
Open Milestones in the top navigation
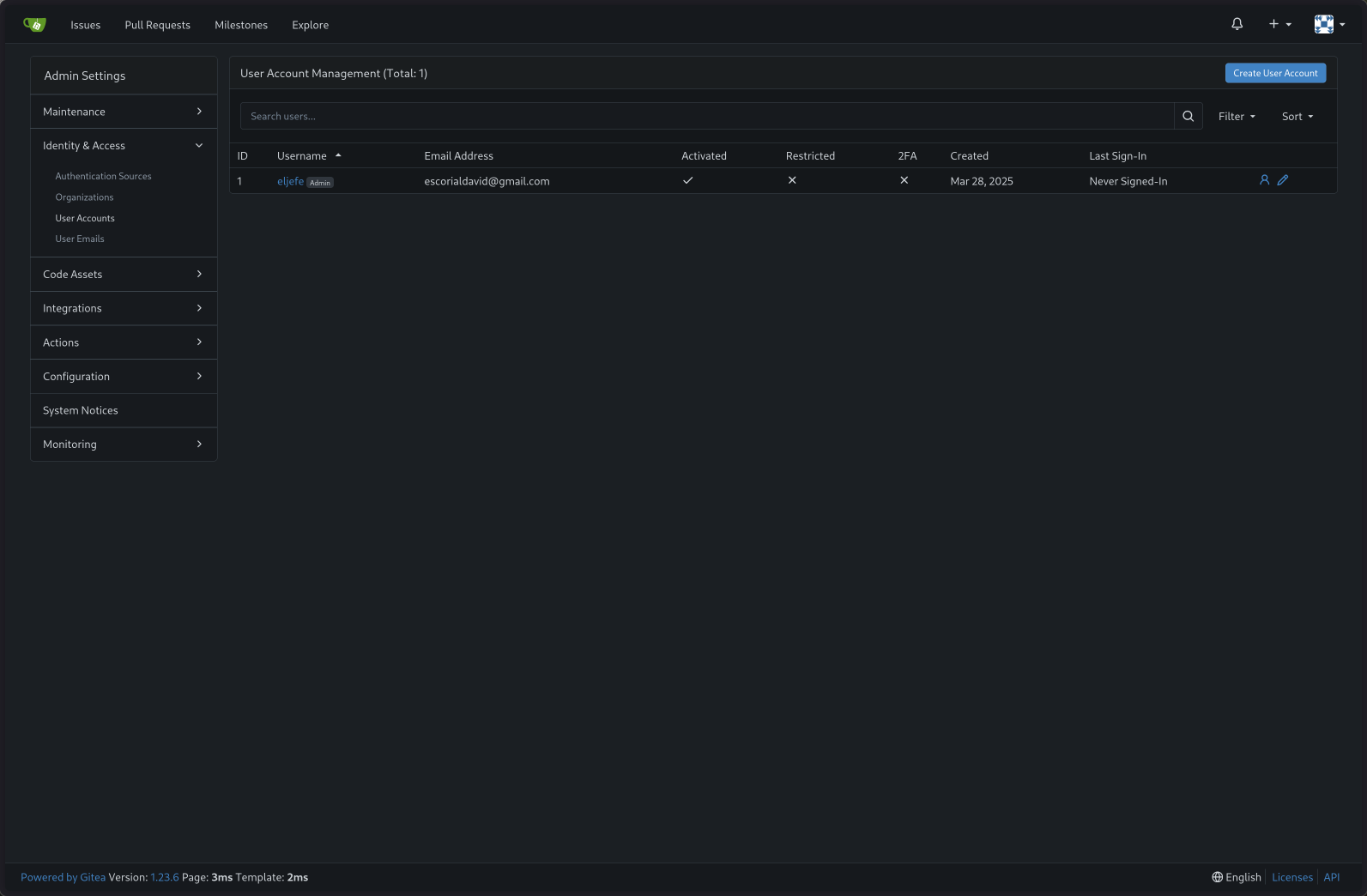(x=241, y=25)
